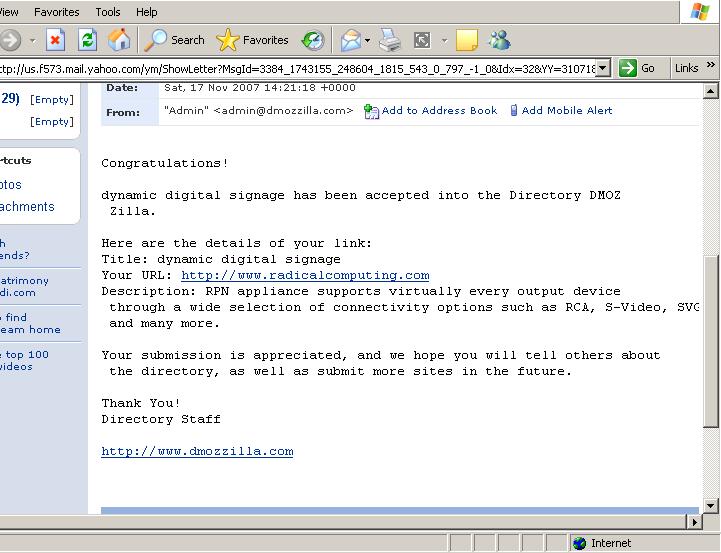Click the second [Empty] folder link
This screenshot has height=553, width=721.
click(x=52, y=122)
